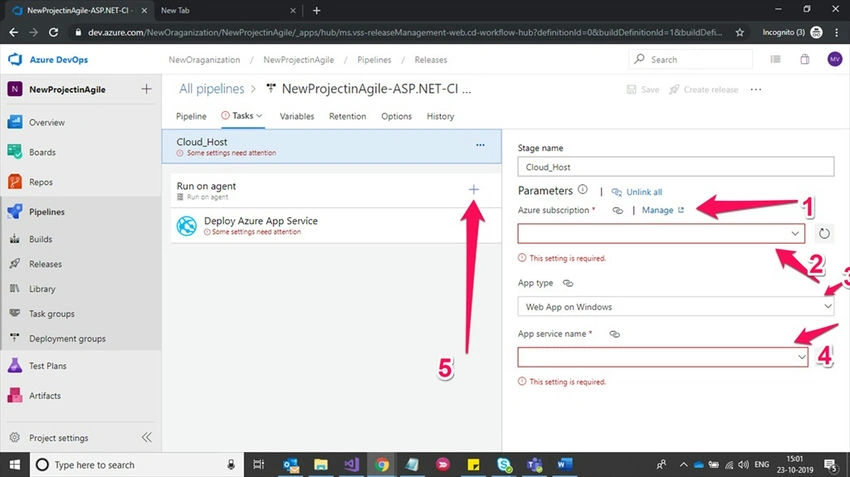Open the App type dropdown

(x=675, y=306)
